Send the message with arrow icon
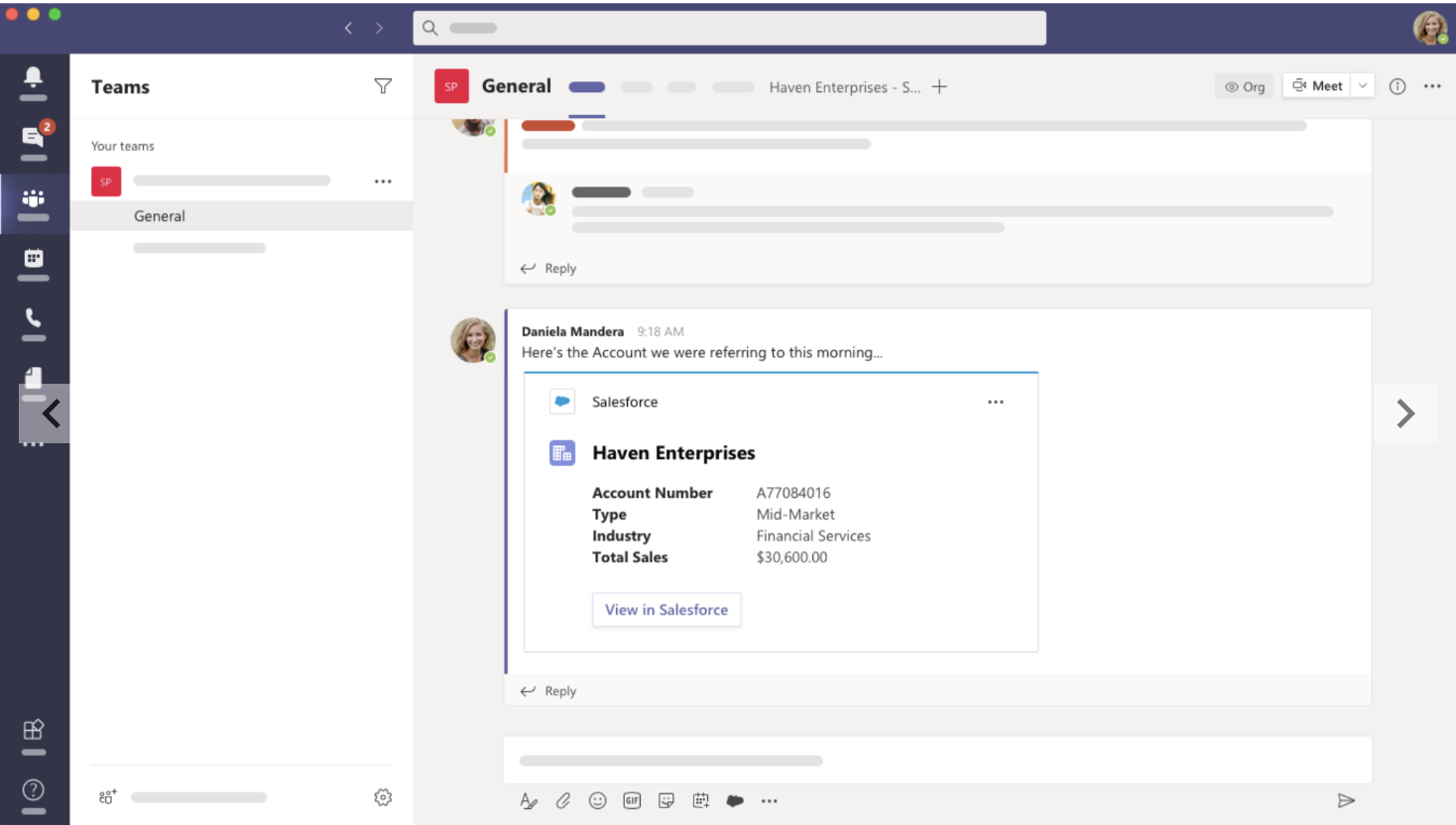1456x825 pixels. [1346, 800]
